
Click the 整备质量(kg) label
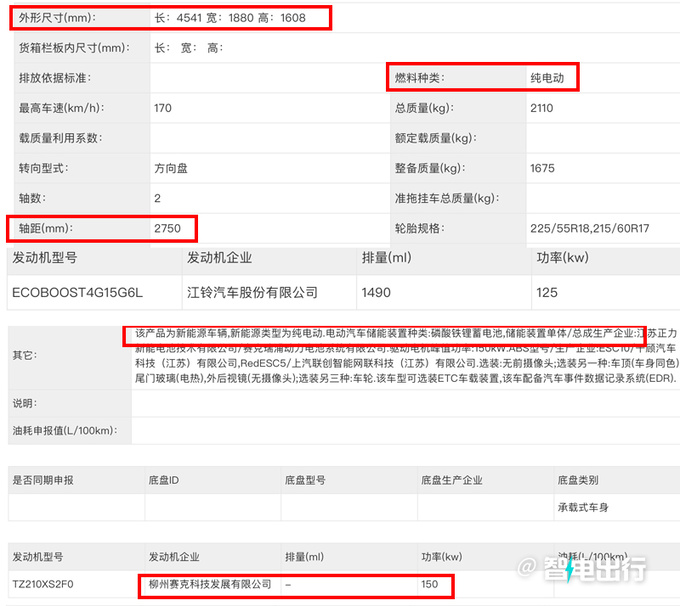point(429,168)
